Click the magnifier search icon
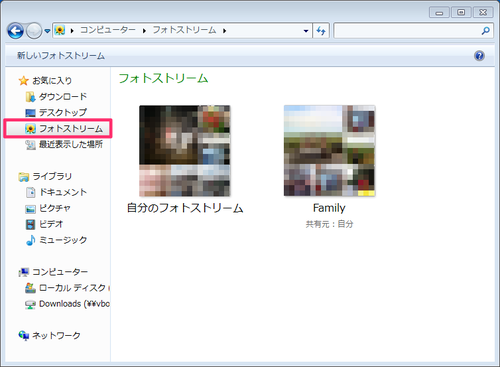 (x=486, y=31)
